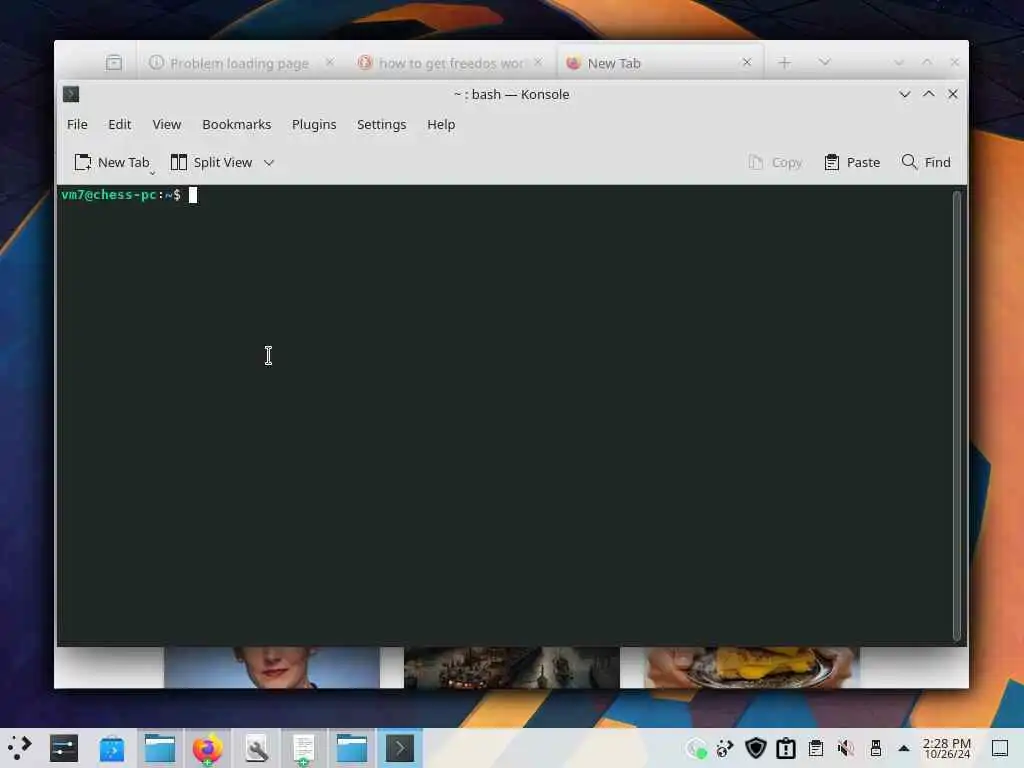This screenshot has width=1024, height=768.
Task: Open Discover software store from taskbar
Action: pyautogui.click(x=112, y=748)
